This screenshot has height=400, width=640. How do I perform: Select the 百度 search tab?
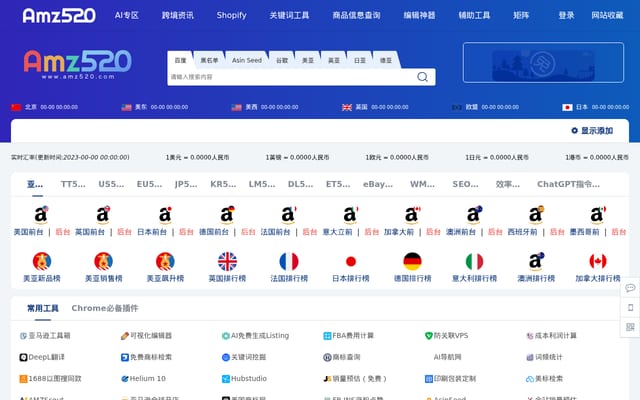click(180, 60)
